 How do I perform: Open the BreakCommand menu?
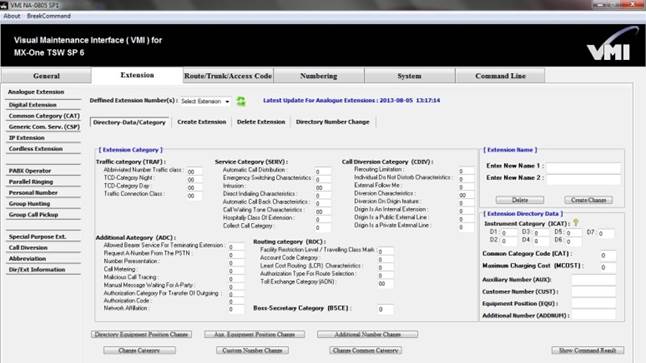(x=49, y=16)
